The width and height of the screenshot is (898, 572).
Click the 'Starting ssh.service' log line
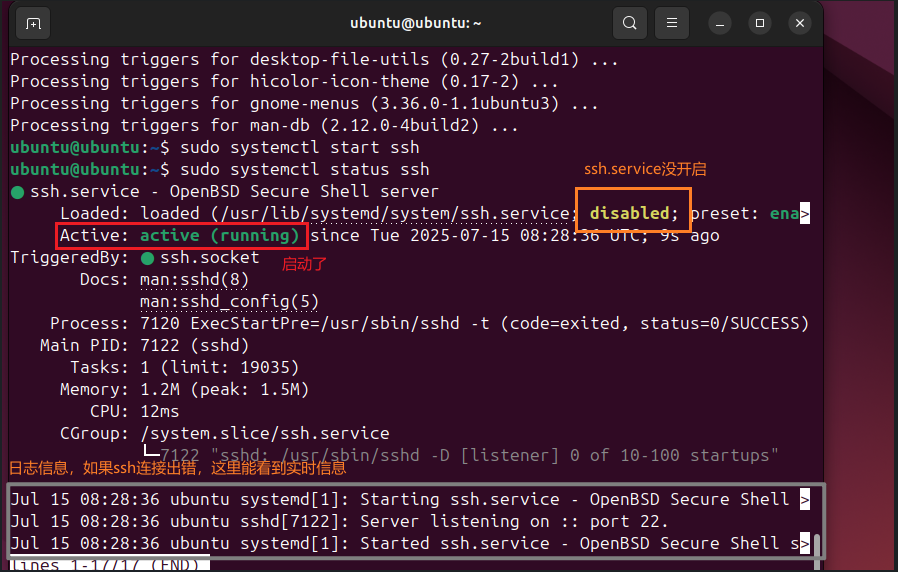[409, 500]
